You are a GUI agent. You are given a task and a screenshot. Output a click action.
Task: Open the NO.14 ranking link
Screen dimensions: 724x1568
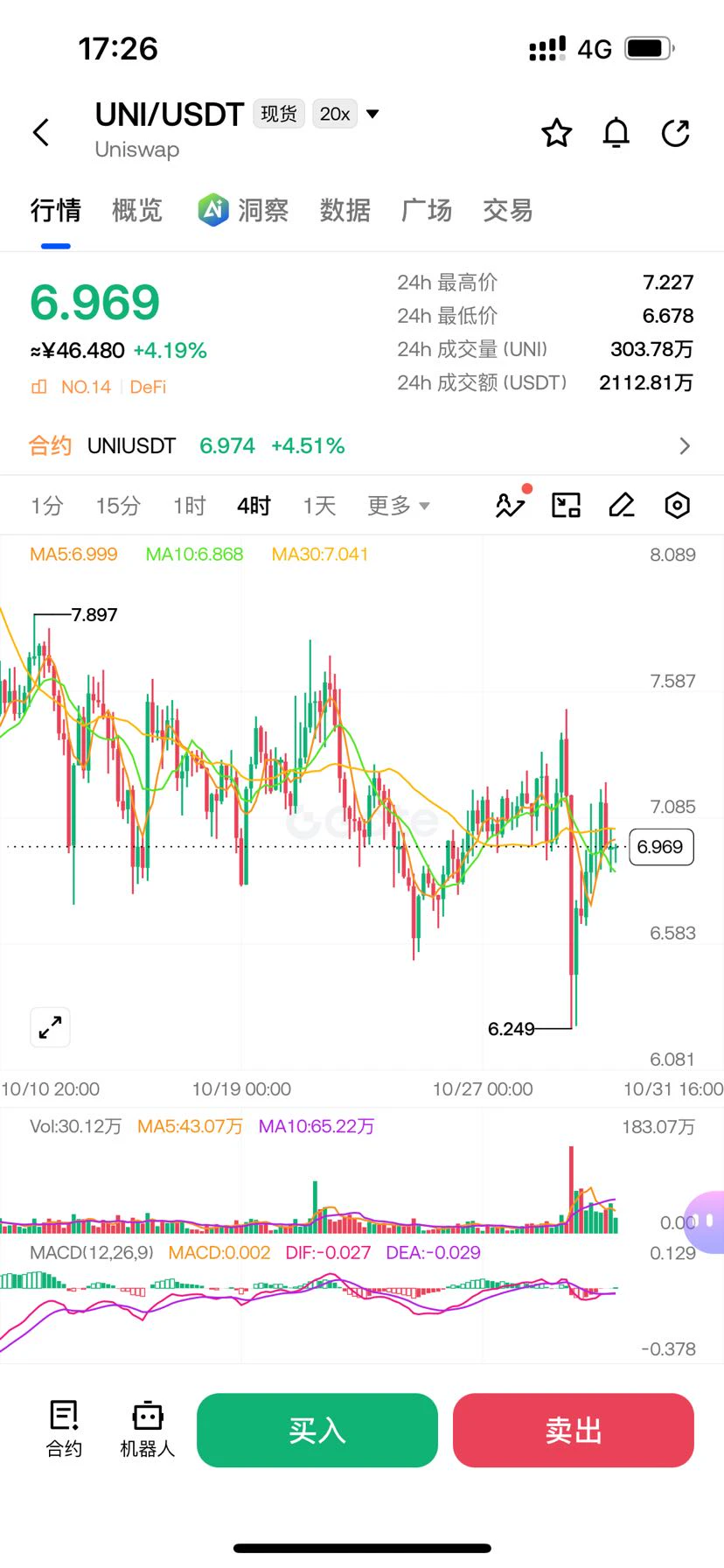click(86, 387)
